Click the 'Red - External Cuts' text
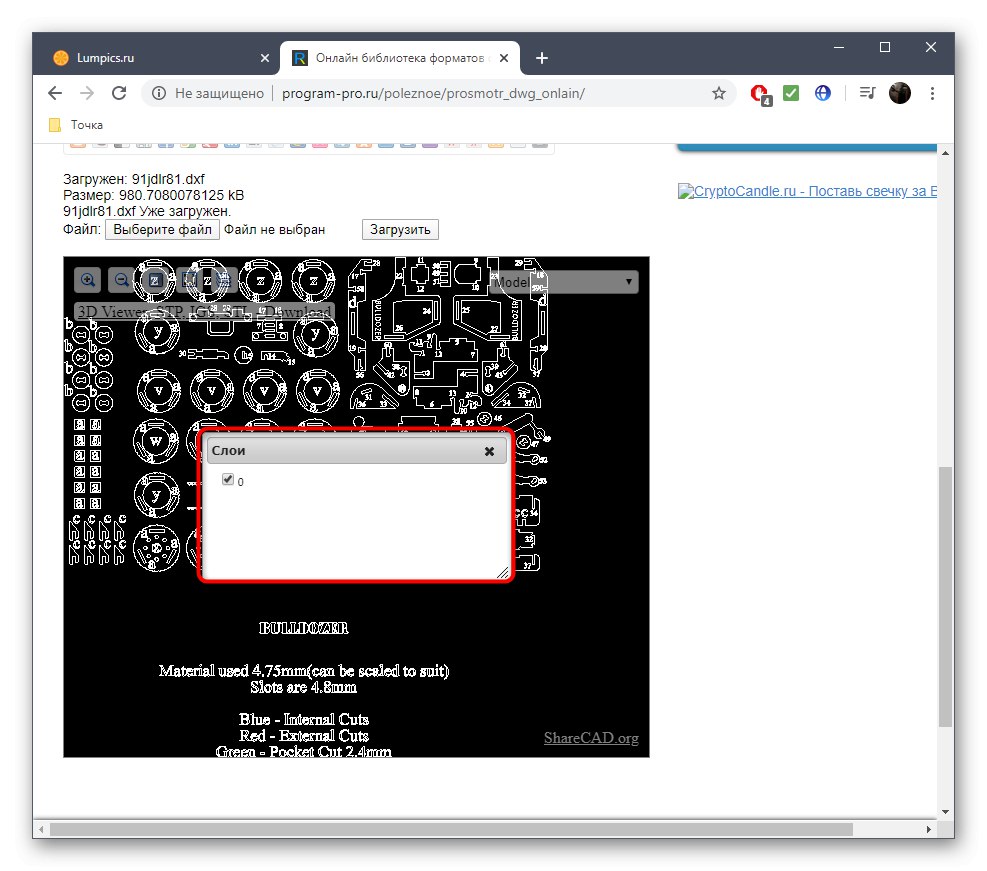987x871 pixels. tap(303, 736)
